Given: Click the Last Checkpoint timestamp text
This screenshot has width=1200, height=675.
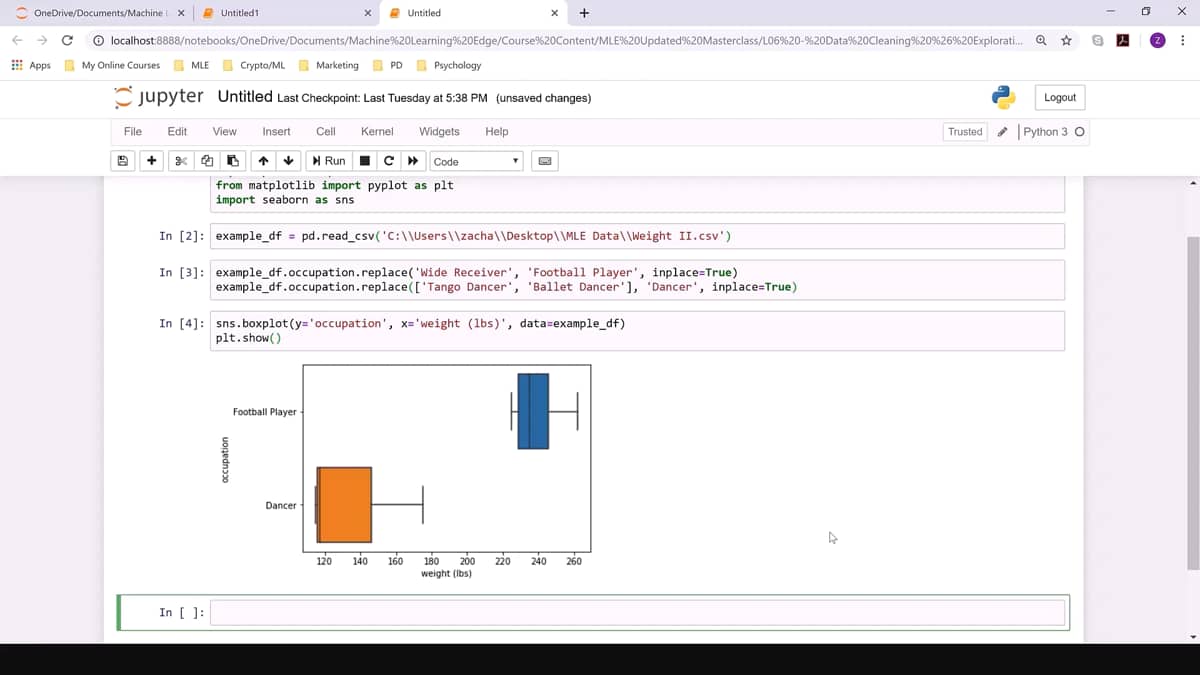Looking at the screenshot, I should click(x=382, y=98).
